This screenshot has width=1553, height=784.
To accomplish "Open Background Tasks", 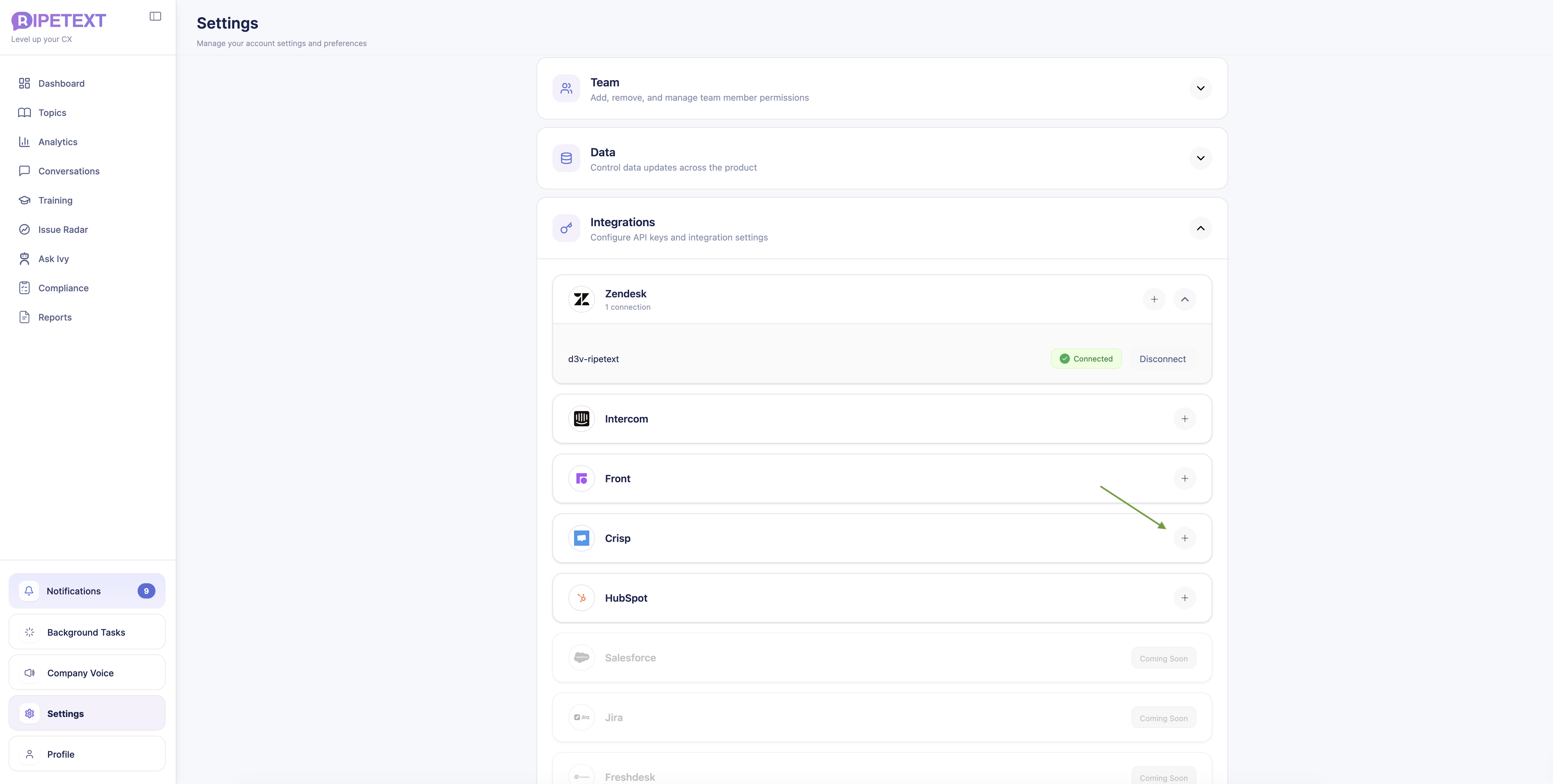I will coord(87,632).
